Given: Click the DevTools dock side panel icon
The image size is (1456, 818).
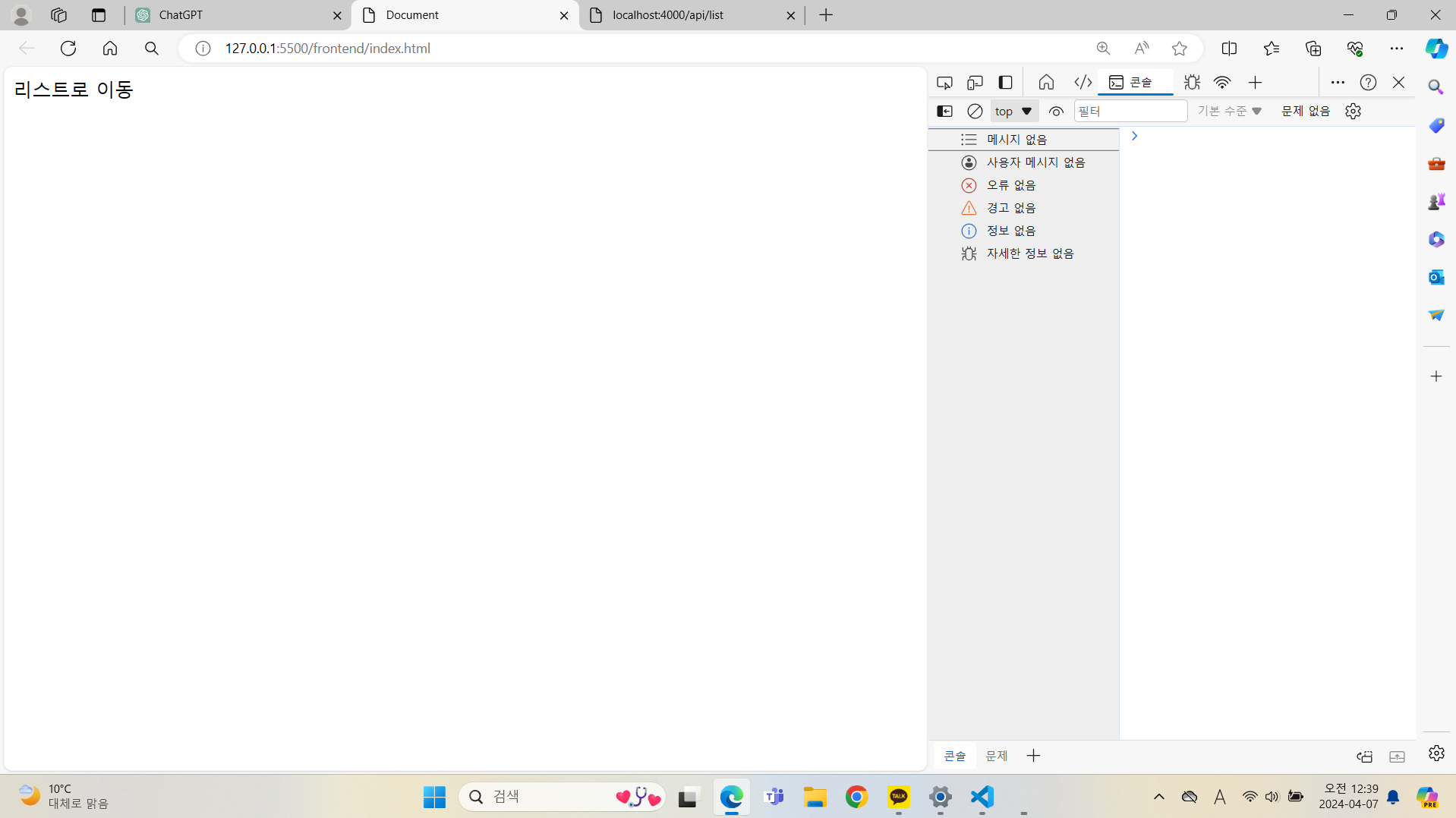Looking at the screenshot, I should click(1005, 83).
